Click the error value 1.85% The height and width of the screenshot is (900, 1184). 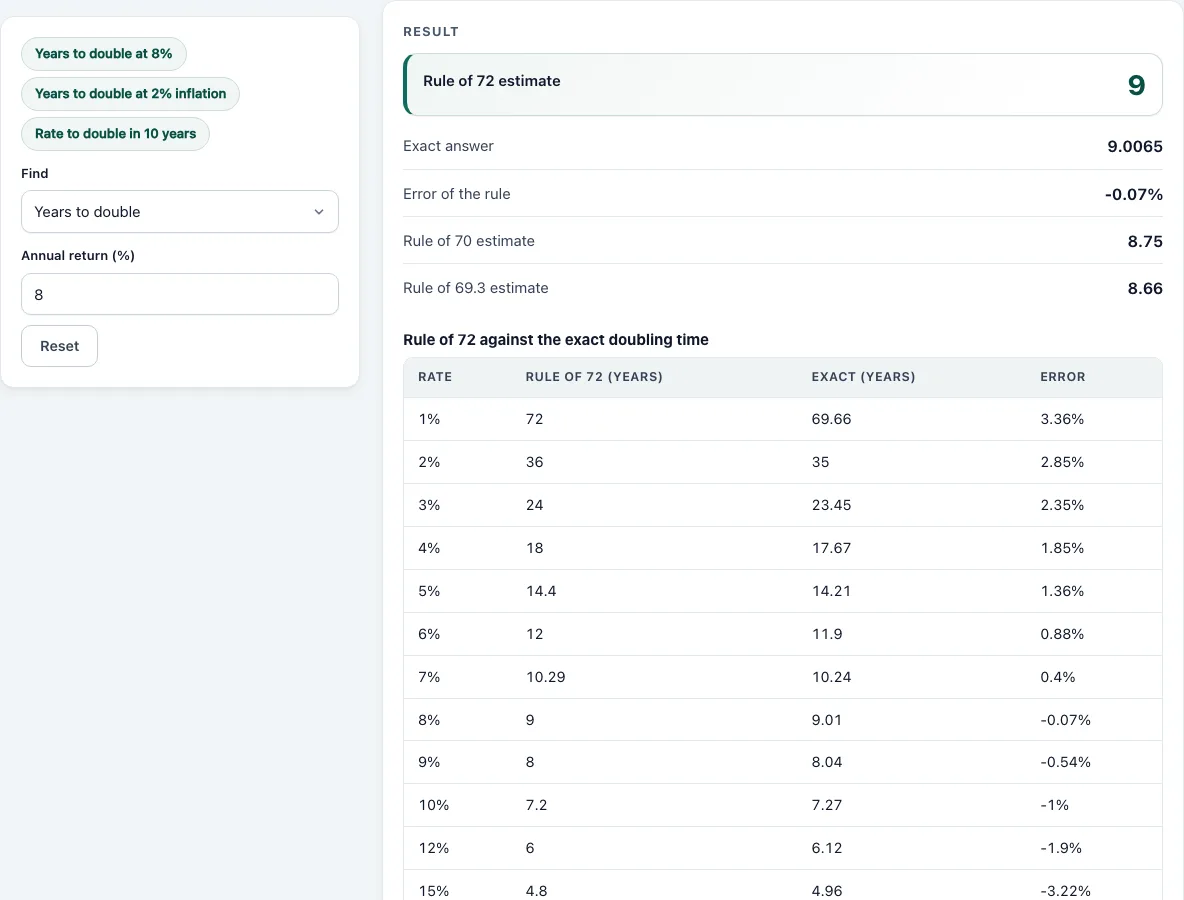click(x=1062, y=548)
